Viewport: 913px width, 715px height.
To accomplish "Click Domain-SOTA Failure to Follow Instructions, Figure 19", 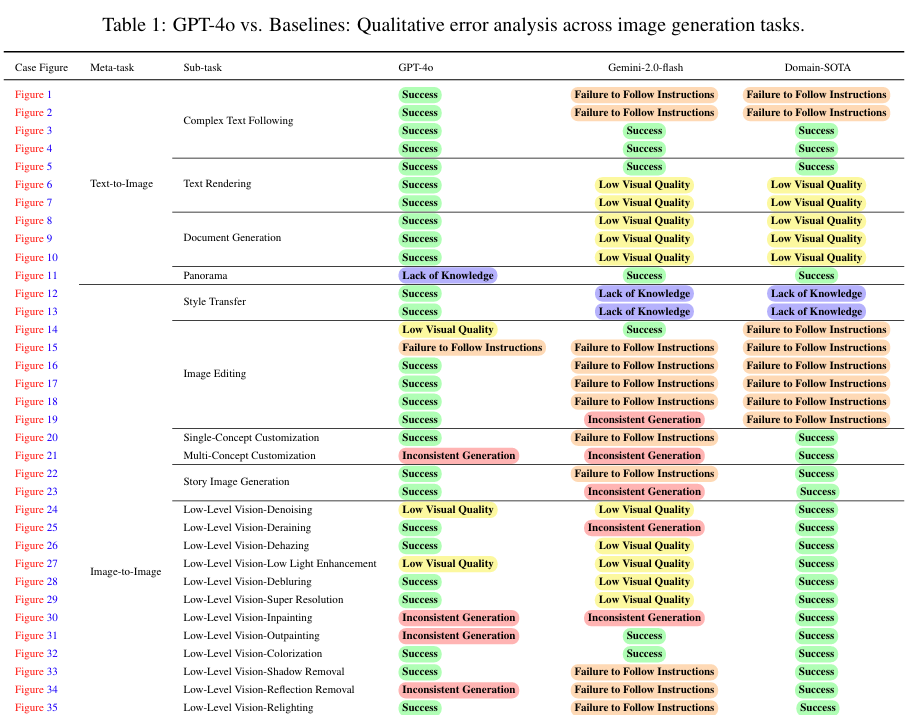I will tap(816, 419).
